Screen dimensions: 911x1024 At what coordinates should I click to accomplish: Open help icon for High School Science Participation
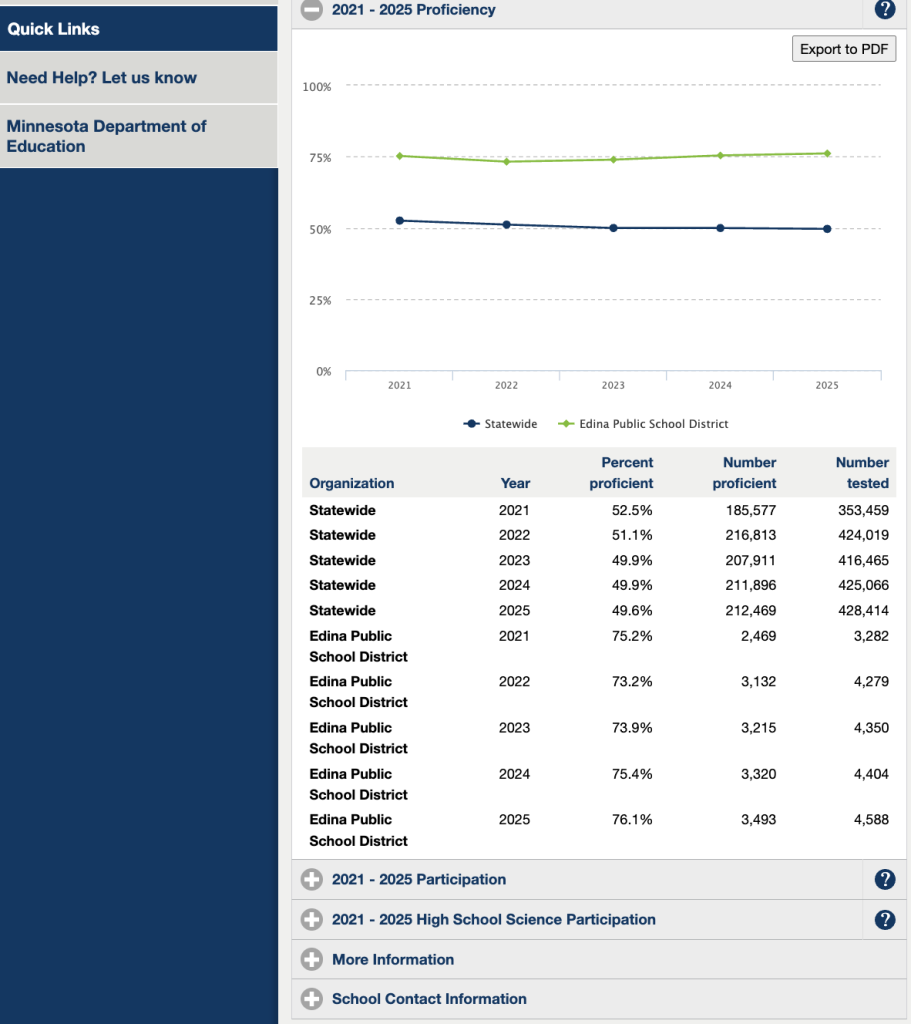pyautogui.click(x=884, y=920)
